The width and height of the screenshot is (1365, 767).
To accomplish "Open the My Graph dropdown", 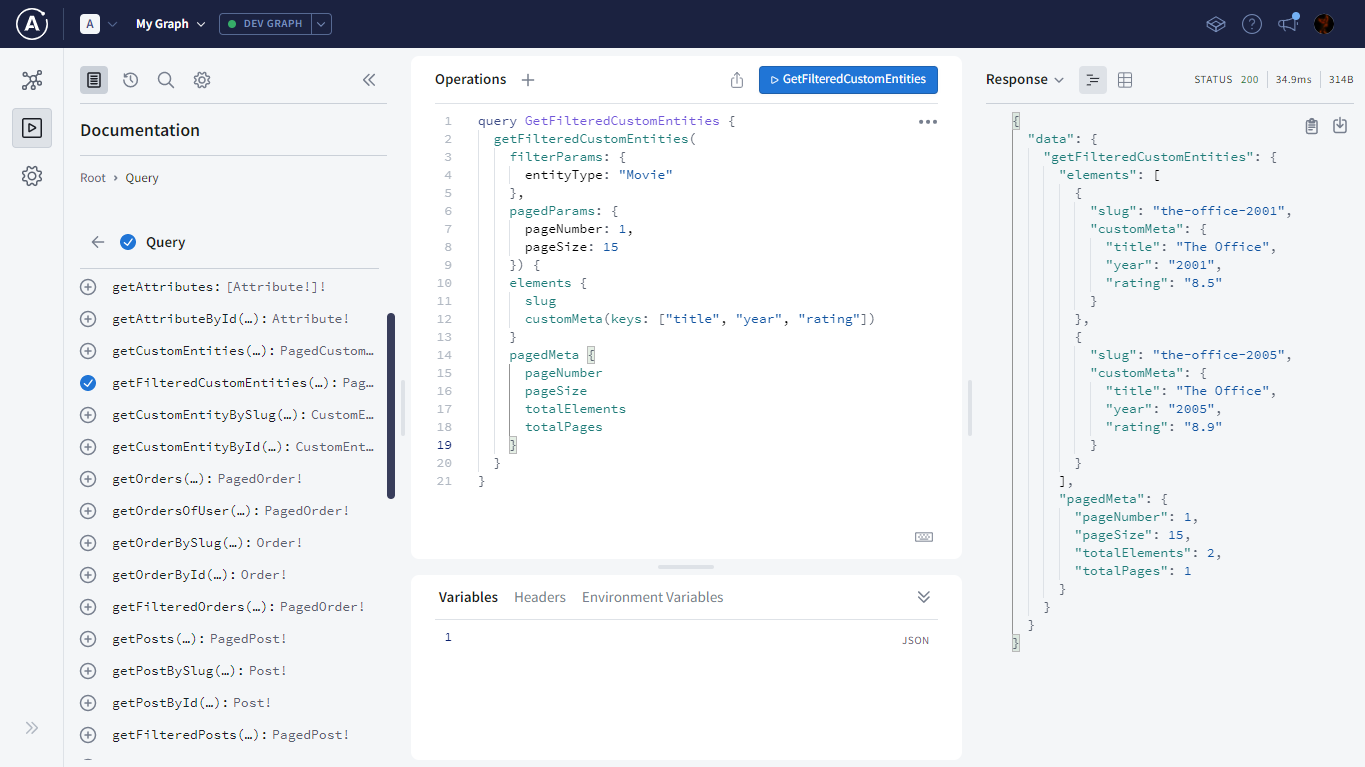I will (x=171, y=24).
